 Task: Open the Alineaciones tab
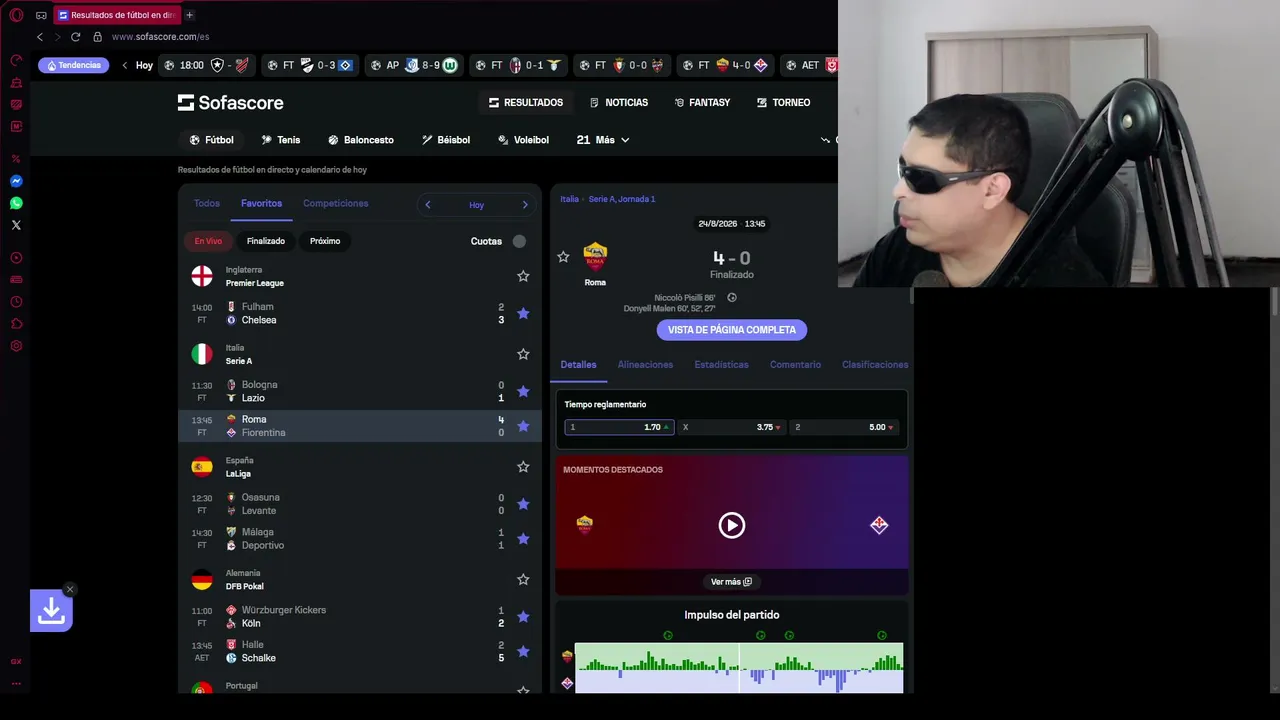[645, 365]
